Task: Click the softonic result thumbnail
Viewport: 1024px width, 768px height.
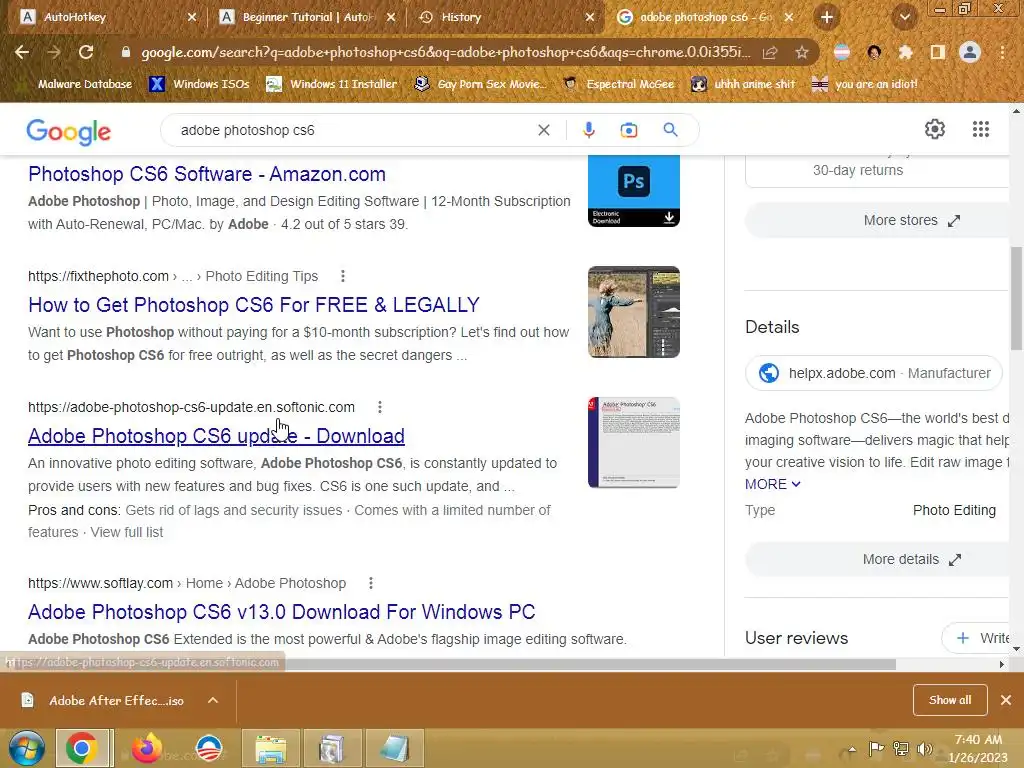Action: pos(633,443)
